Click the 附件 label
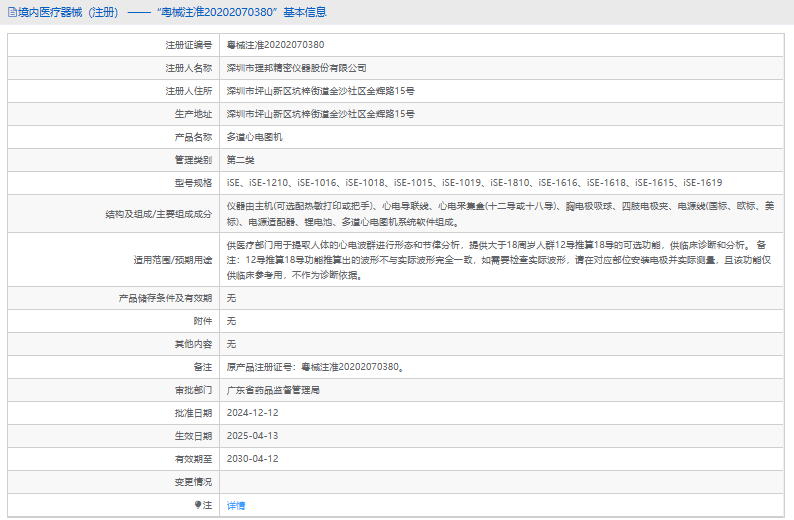 [203, 321]
